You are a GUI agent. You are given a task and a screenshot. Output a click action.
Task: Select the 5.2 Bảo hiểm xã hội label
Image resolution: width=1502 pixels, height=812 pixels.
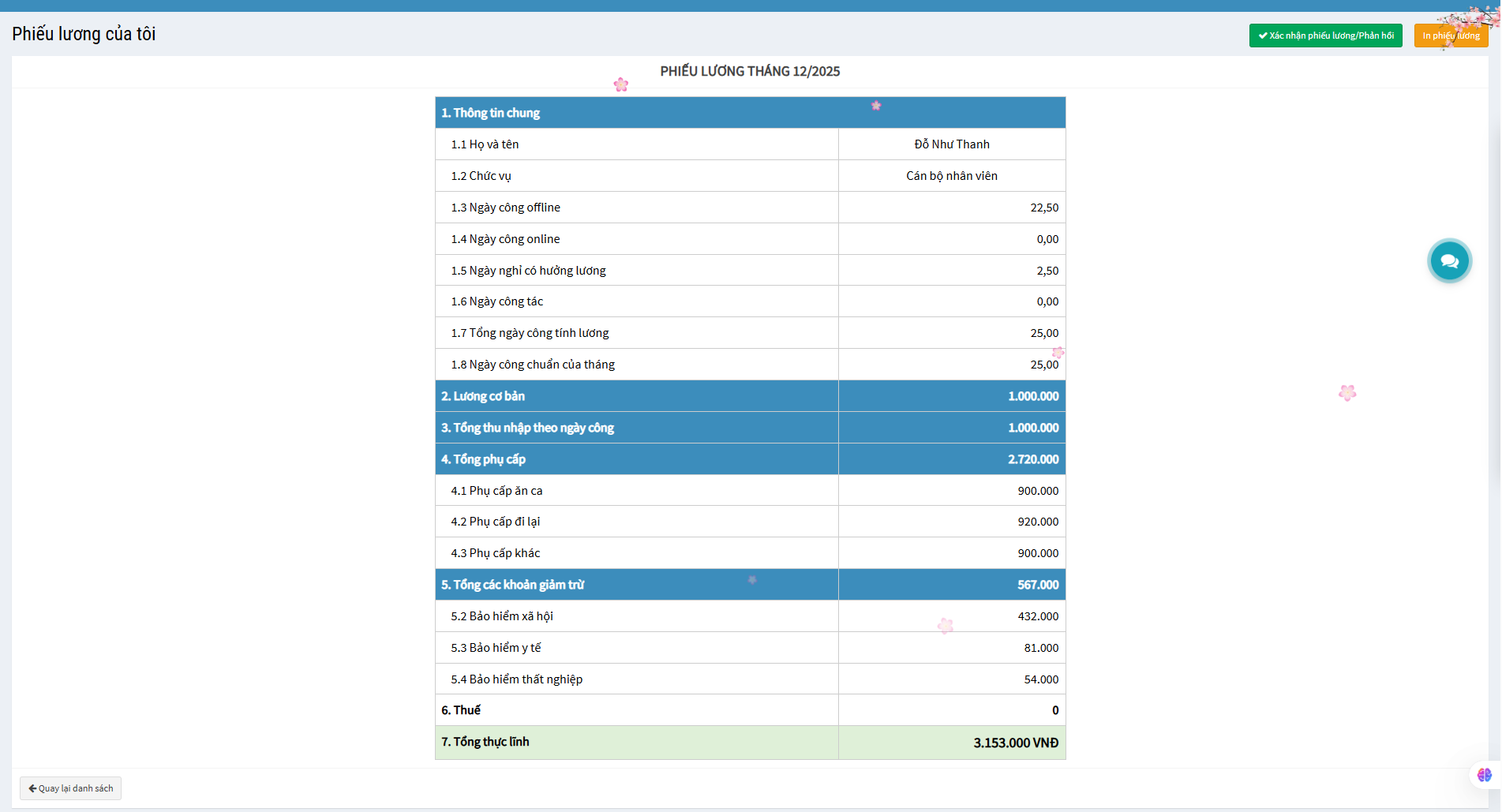click(x=501, y=616)
